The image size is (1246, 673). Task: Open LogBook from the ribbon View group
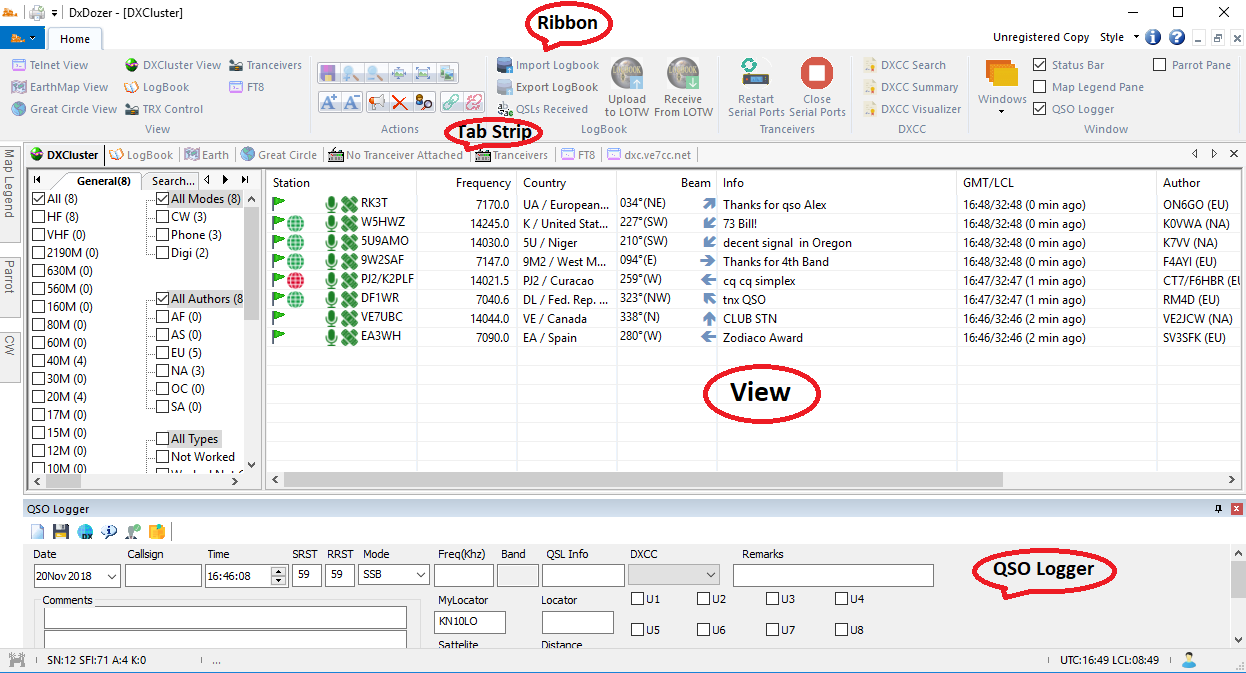click(157, 87)
